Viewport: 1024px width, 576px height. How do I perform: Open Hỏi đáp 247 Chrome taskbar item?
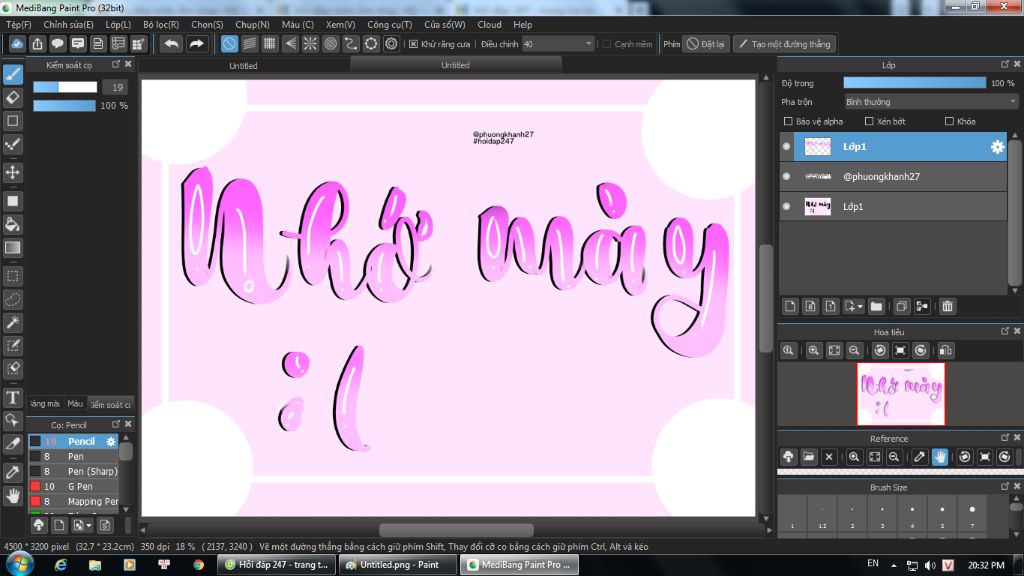coord(277,565)
